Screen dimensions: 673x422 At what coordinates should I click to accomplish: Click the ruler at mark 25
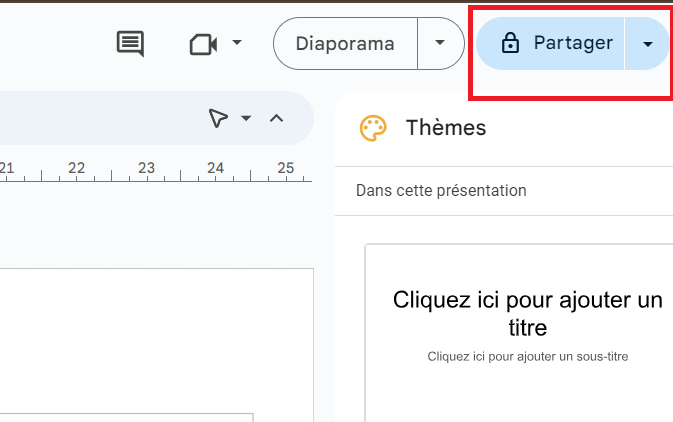(286, 169)
